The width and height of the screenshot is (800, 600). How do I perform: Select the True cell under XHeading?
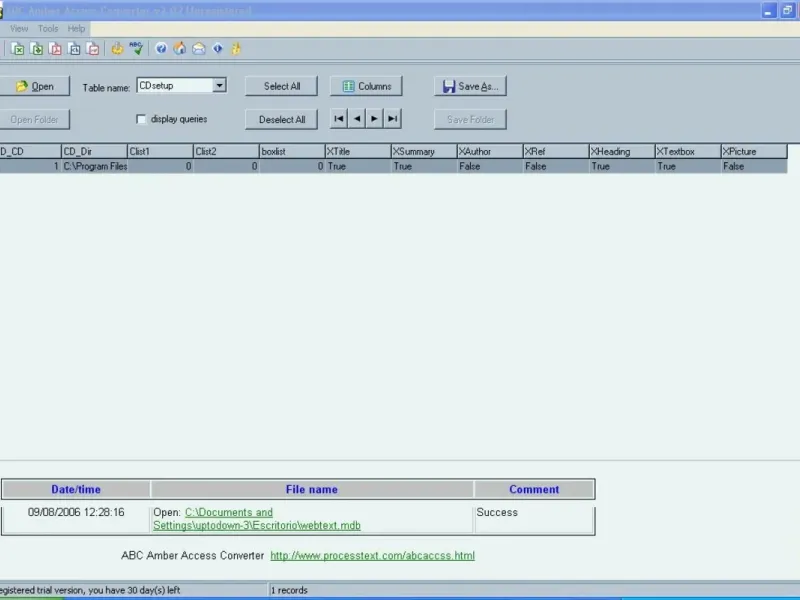621,166
